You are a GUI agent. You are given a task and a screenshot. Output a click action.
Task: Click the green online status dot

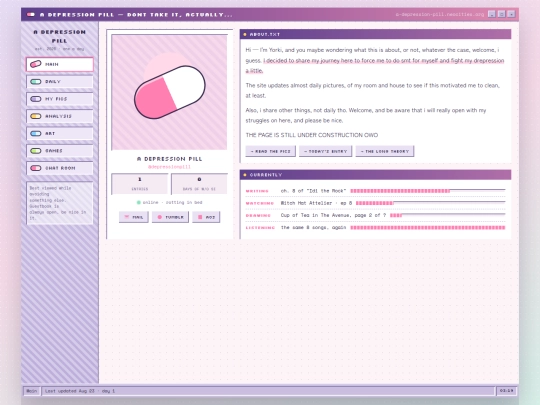(x=139, y=202)
